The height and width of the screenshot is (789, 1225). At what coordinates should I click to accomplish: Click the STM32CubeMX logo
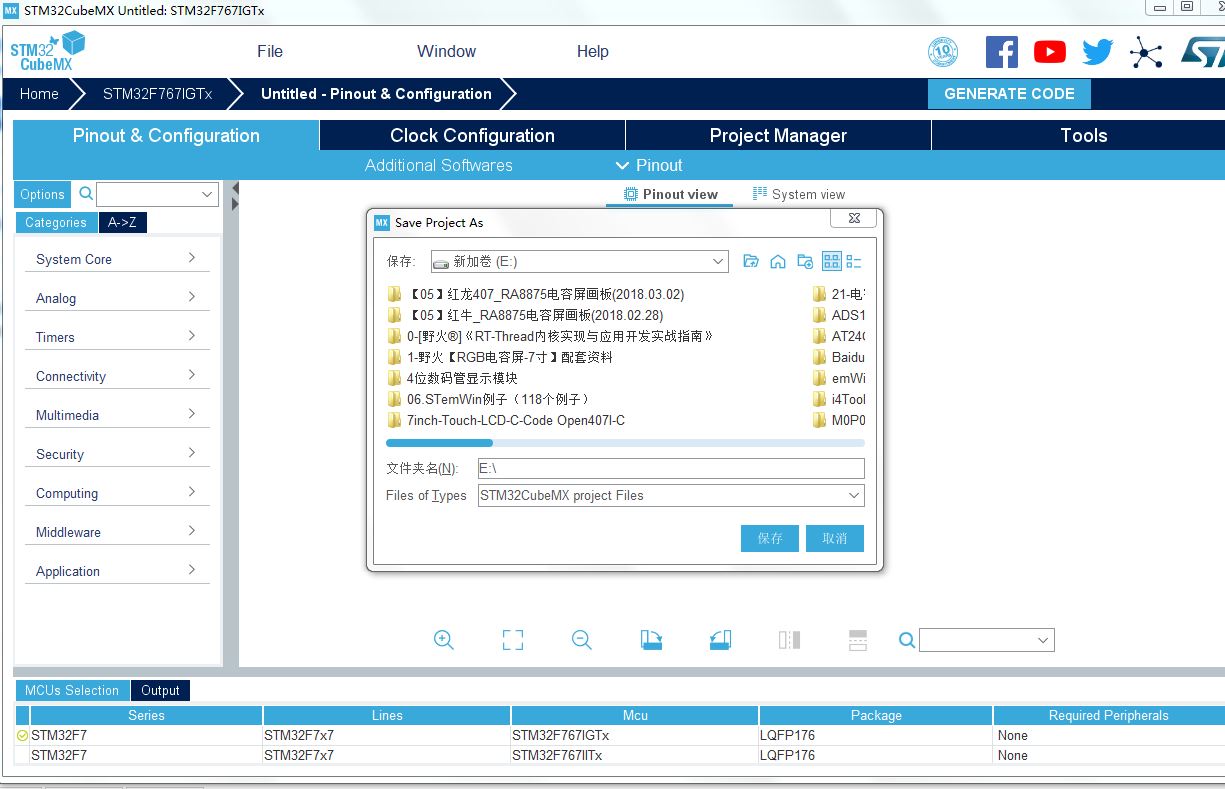click(x=47, y=52)
